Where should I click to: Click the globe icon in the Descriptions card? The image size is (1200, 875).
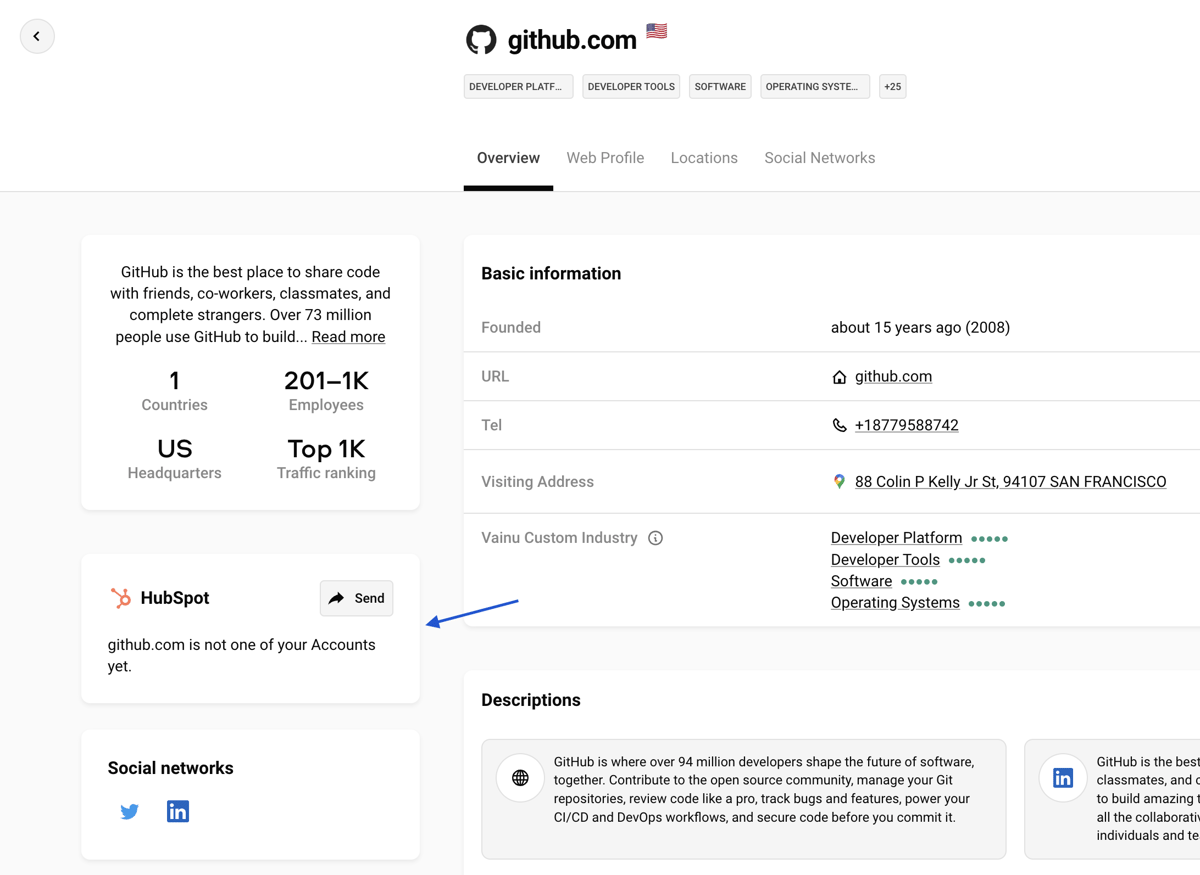tap(520, 778)
